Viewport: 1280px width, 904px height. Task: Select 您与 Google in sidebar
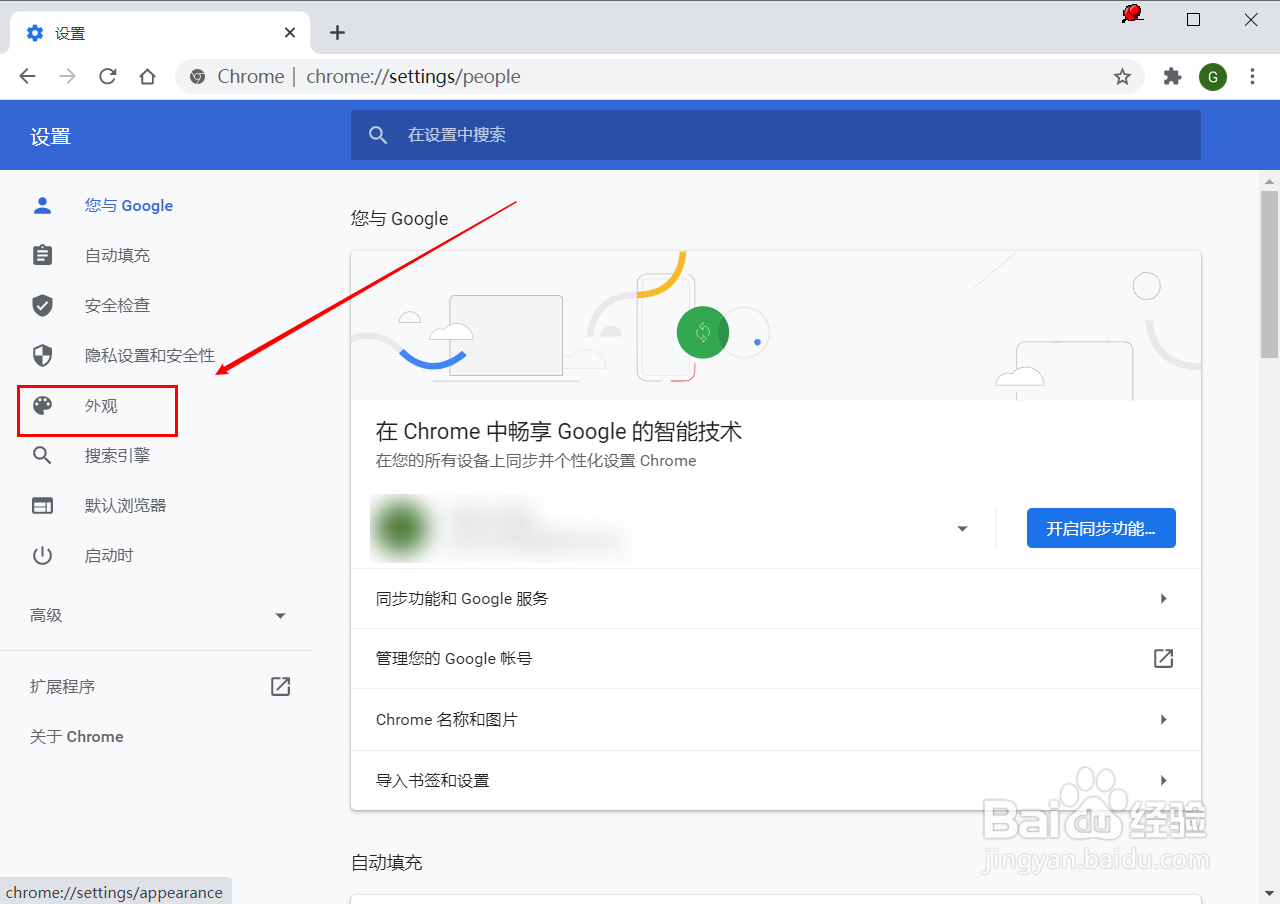[129, 205]
